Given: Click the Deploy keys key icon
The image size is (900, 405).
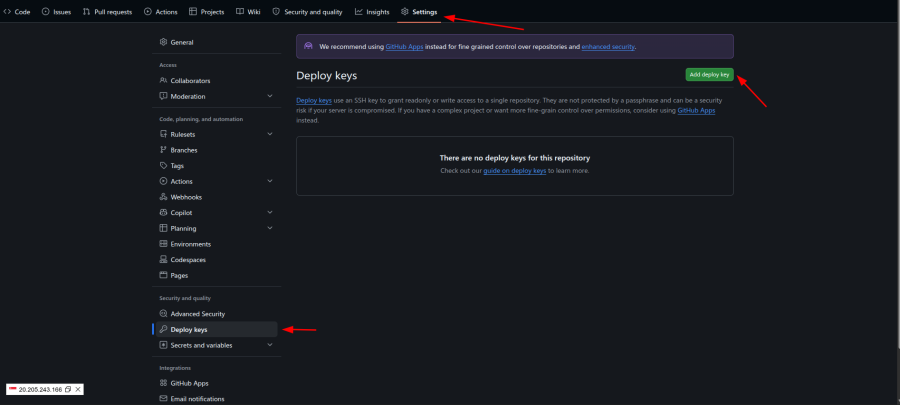Looking at the screenshot, I should coord(163,330).
